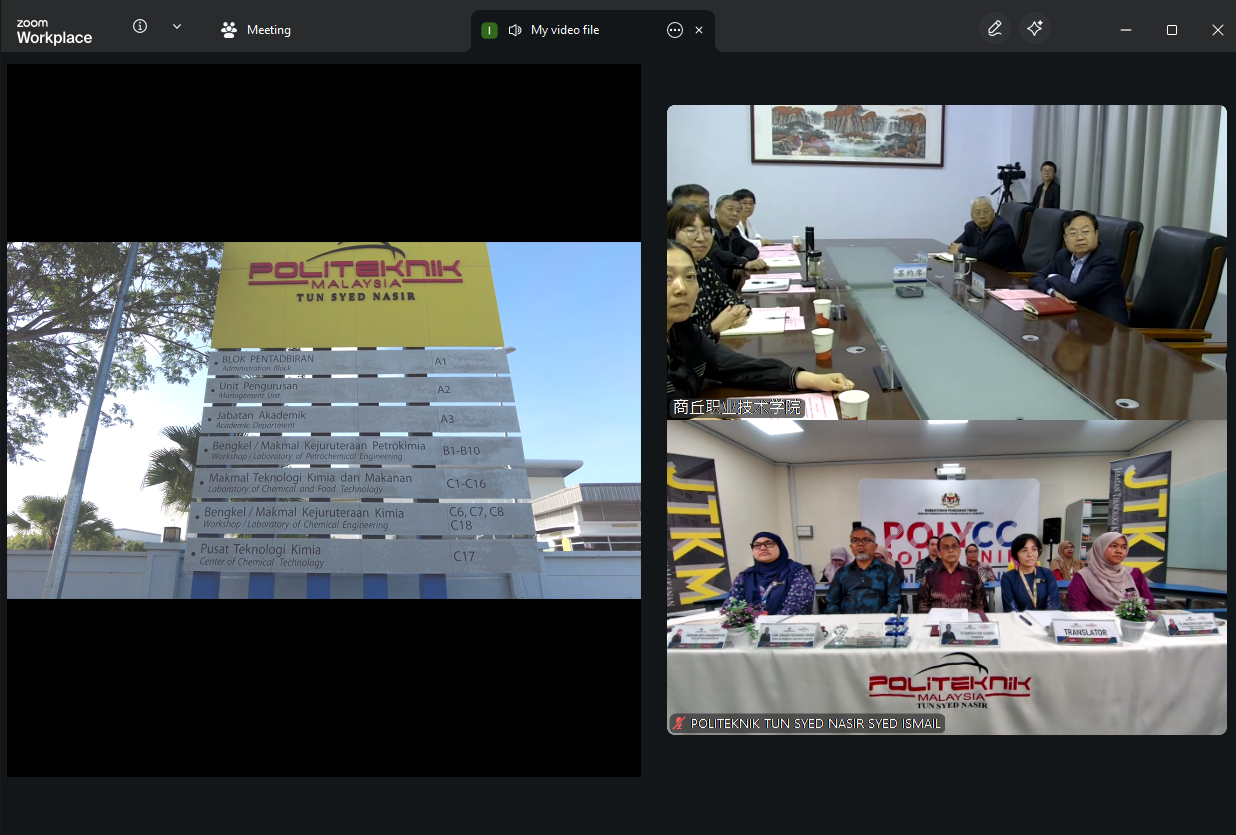Select the My video file tab
Viewport: 1236px width, 835px height.
(x=565, y=30)
